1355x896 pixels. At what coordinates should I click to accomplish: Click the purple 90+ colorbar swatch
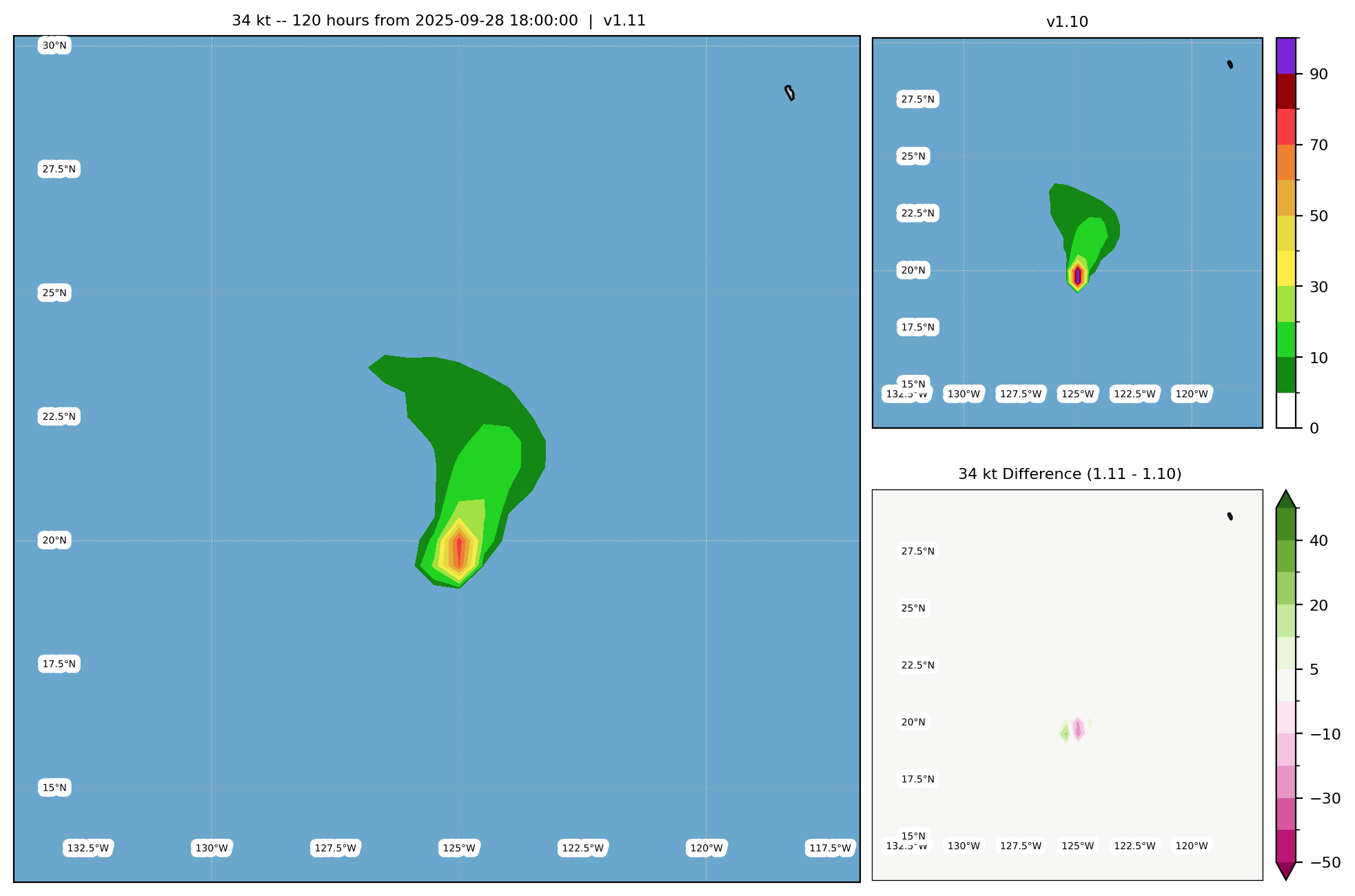1285,56
